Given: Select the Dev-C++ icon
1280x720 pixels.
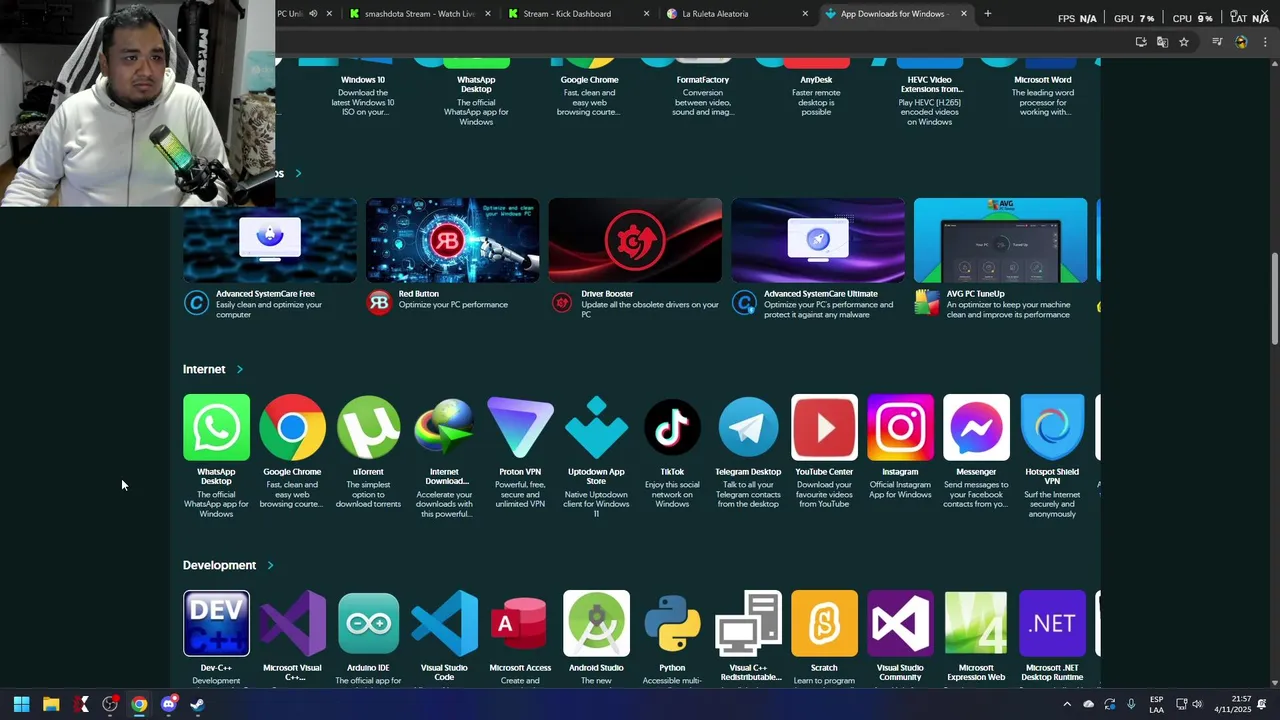Looking at the screenshot, I should 216,623.
